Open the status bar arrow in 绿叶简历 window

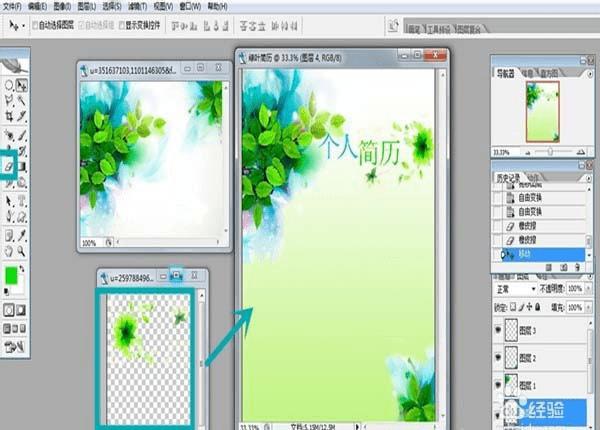coord(357,426)
